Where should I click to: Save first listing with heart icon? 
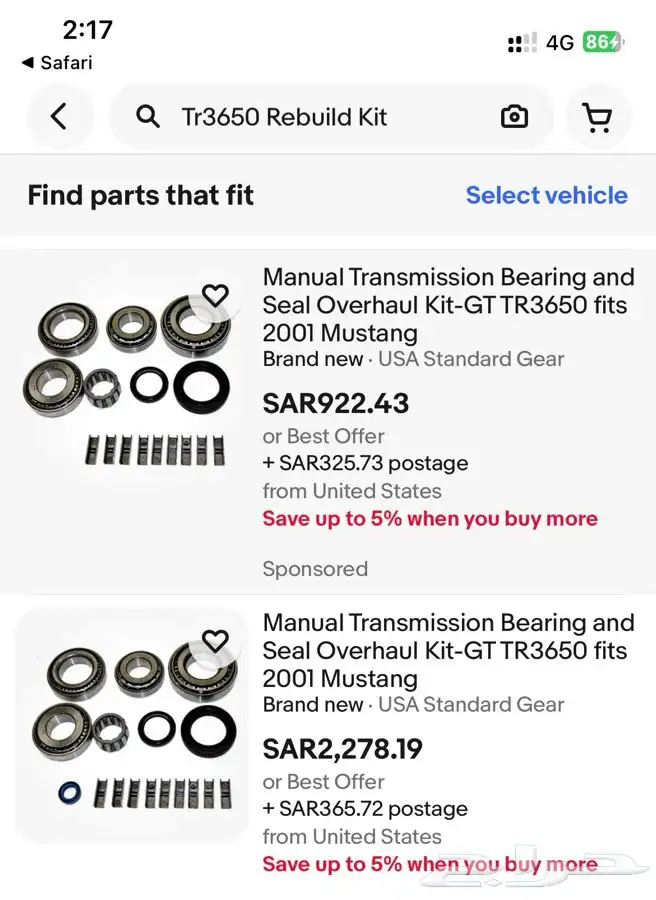tap(215, 296)
